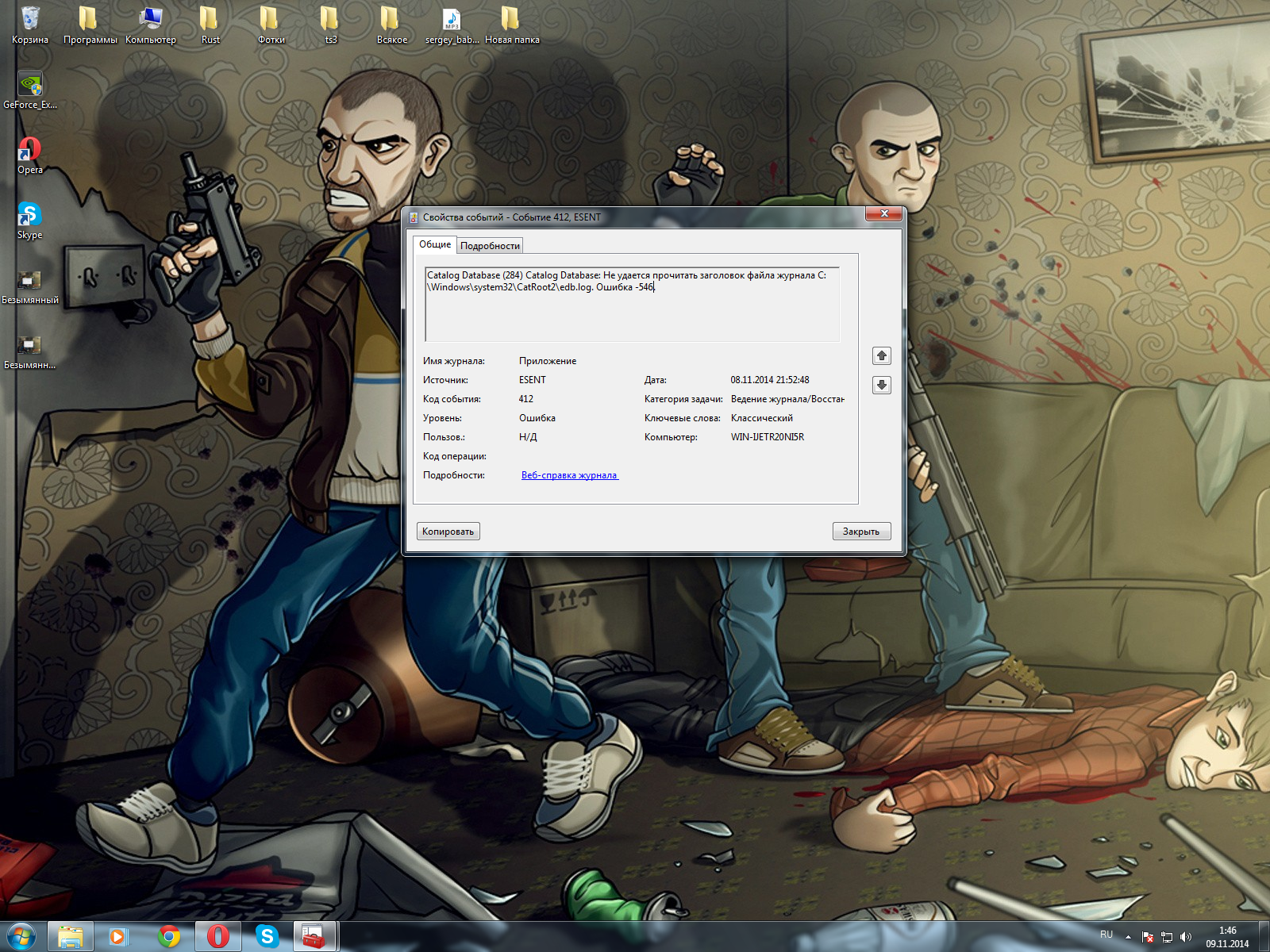The image size is (1270, 952).
Task: Click the Копировать button
Action: point(448,532)
